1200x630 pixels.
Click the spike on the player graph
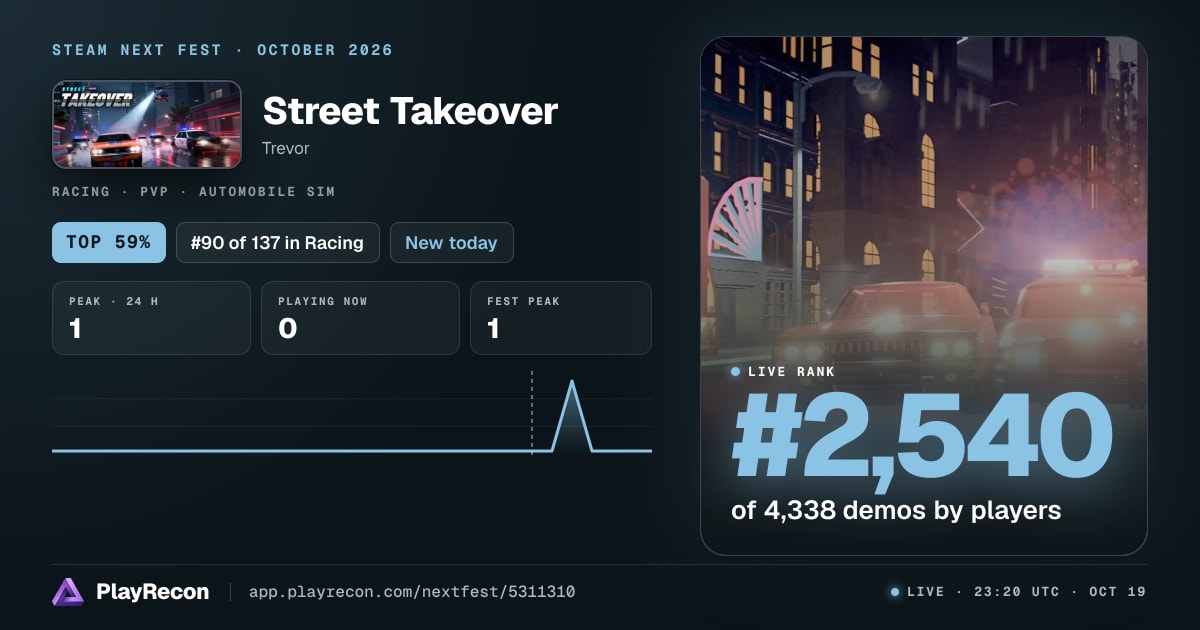click(x=572, y=415)
